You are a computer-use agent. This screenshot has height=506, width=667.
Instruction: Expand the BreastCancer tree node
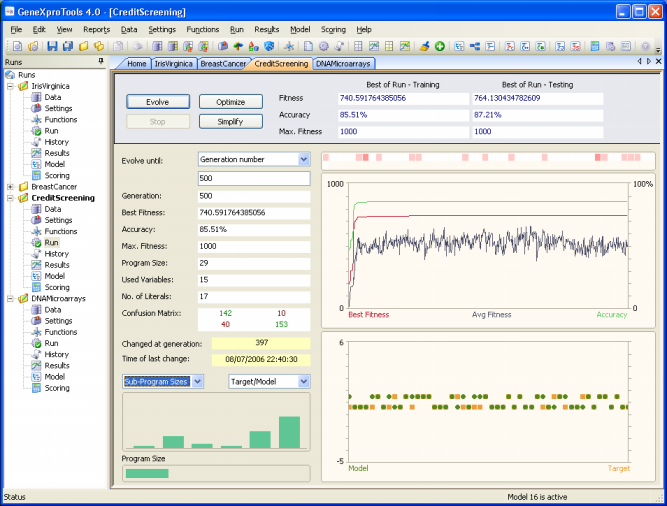point(10,187)
